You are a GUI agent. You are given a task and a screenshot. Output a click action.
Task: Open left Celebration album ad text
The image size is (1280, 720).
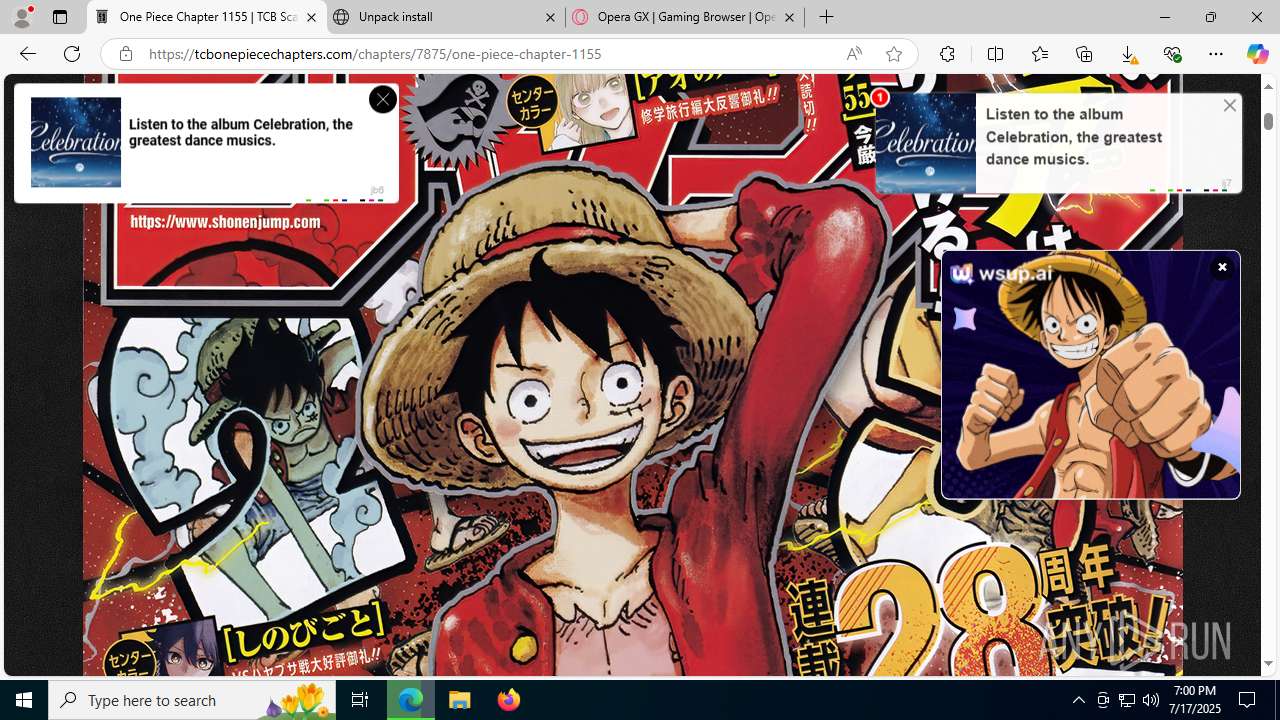241,132
